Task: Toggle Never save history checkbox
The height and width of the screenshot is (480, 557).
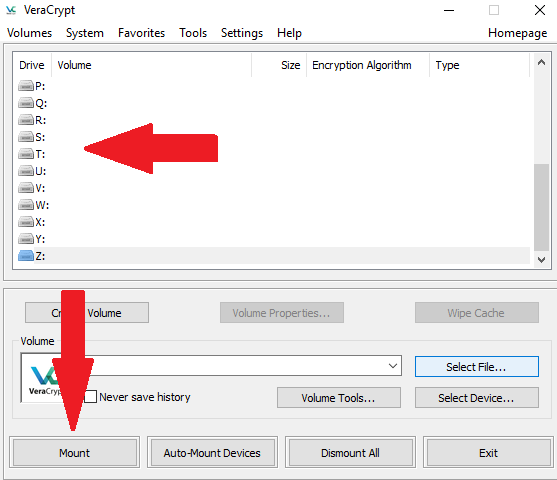Action: point(90,397)
